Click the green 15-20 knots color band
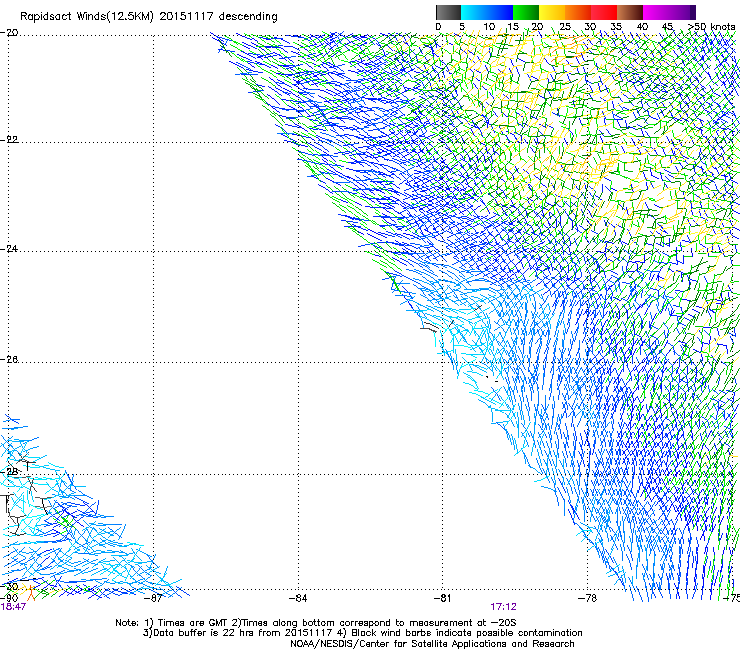The image size is (740, 650). click(526, 12)
